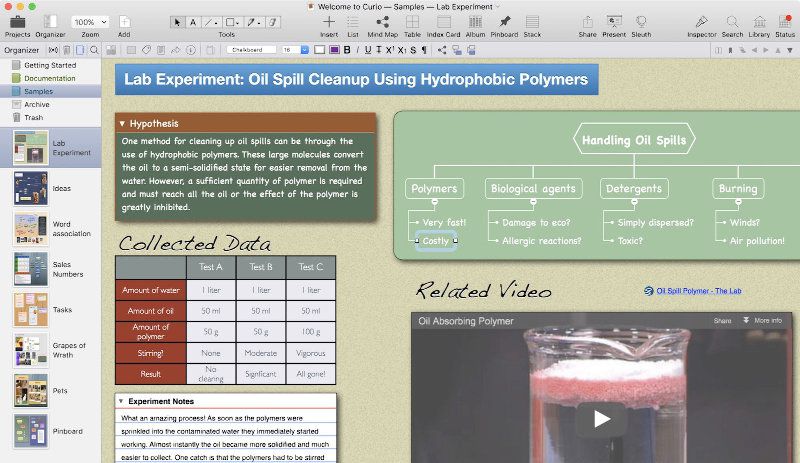Play the Oil Absorbing Polymer video

click(601, 419)
